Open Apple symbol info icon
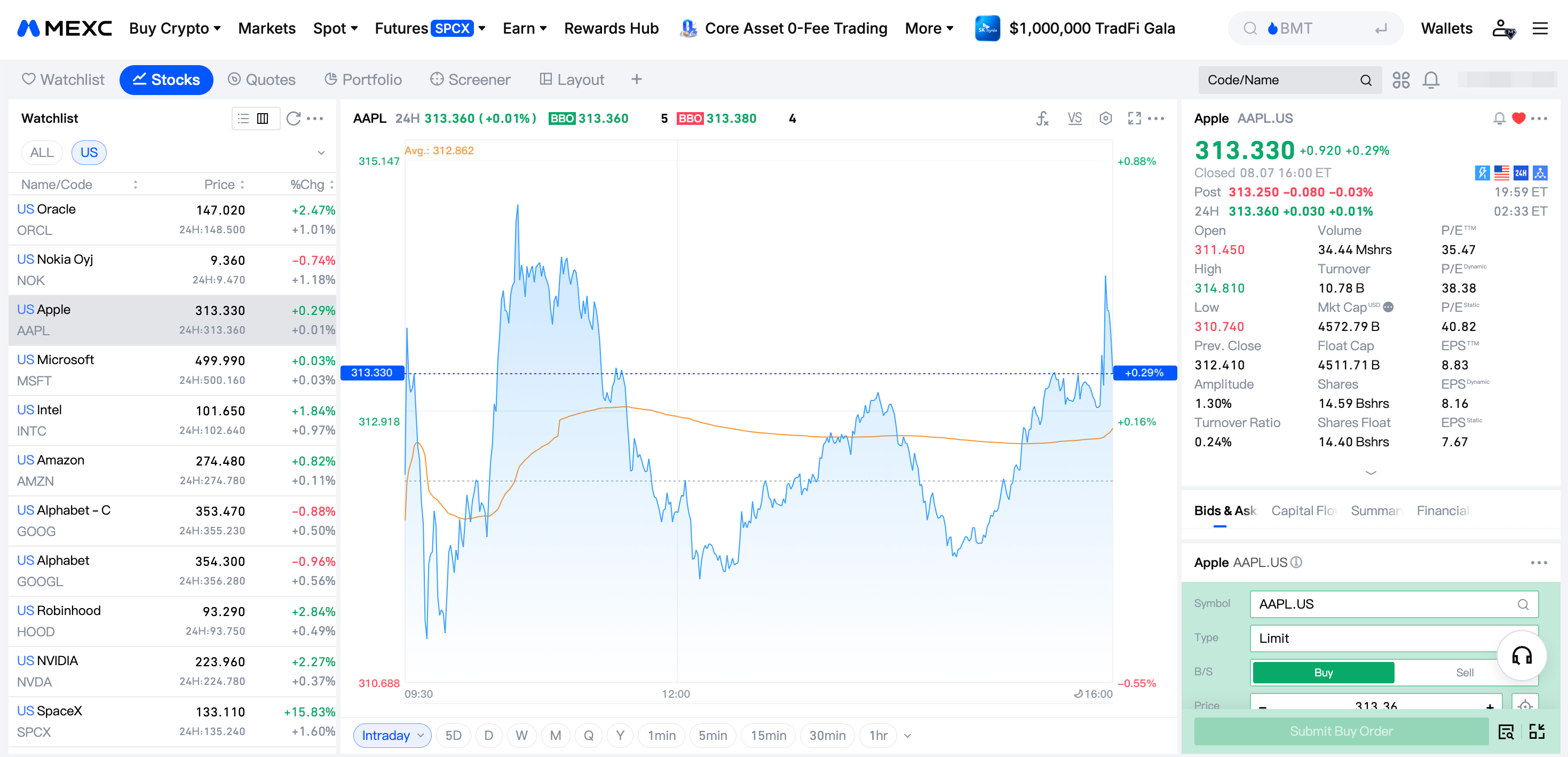Image resolution: width=1568 pixels, height=757 pixels. coord(1296,563)
